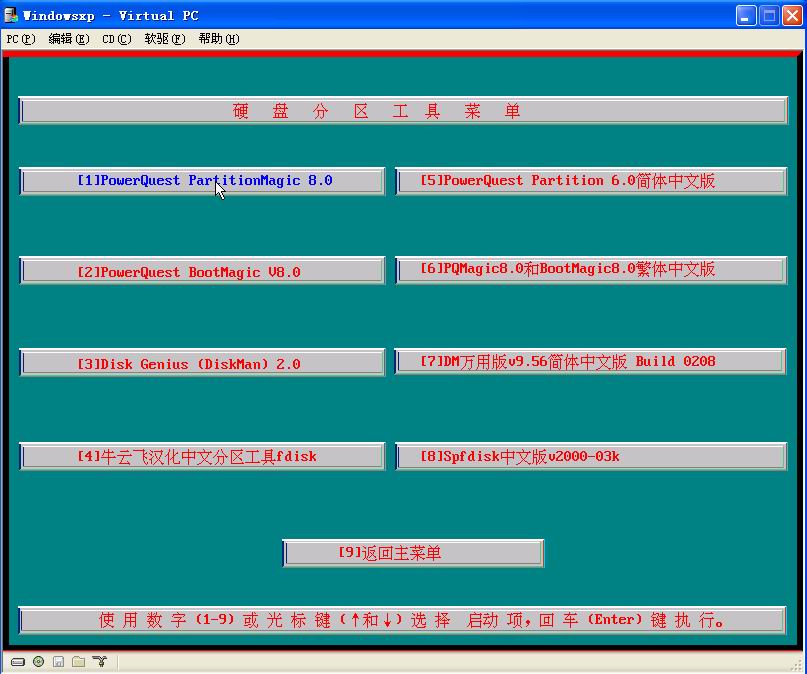Click [9]返回主菜单 to return

[x=413, y=553]
